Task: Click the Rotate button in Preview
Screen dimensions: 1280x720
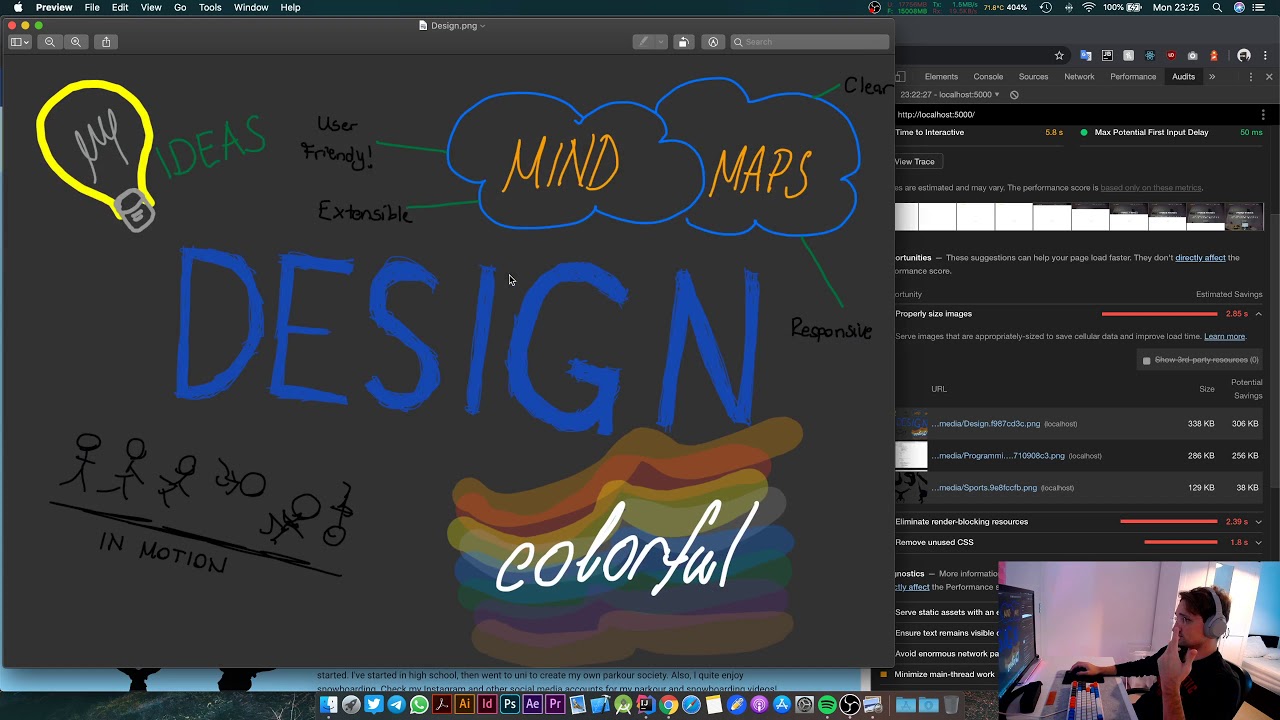Action: (x=683, y=42)
